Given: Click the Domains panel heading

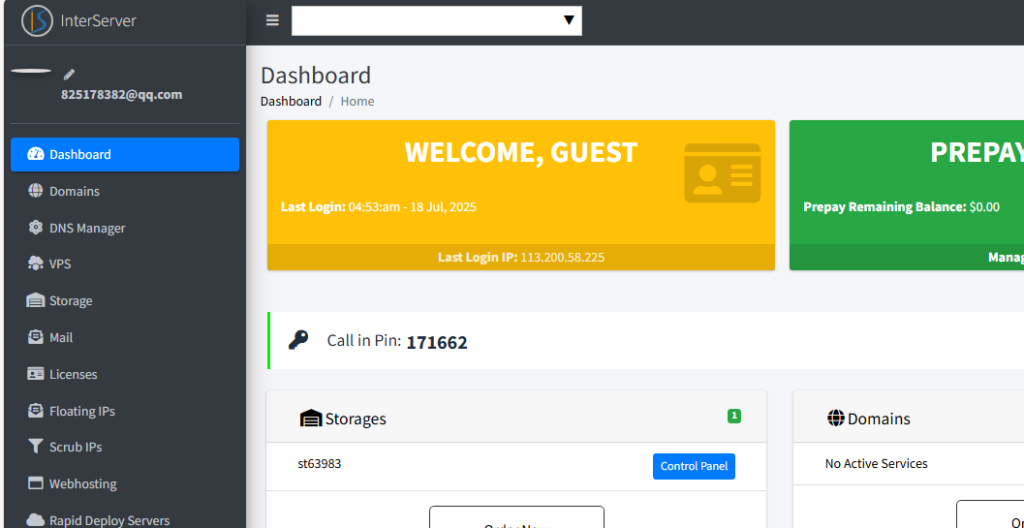Looking at the screenshot, I should point(879,419).
